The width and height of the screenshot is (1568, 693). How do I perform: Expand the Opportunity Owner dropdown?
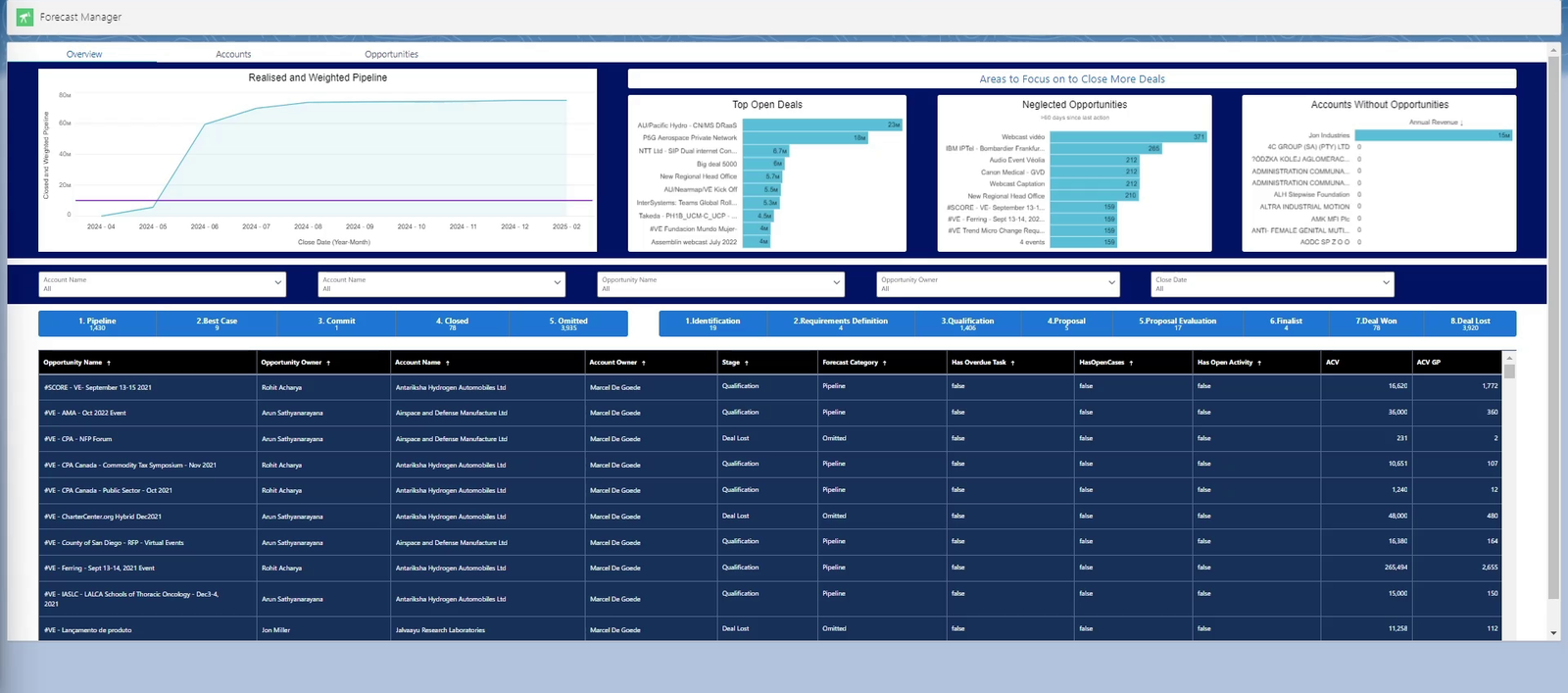point(998,283)
